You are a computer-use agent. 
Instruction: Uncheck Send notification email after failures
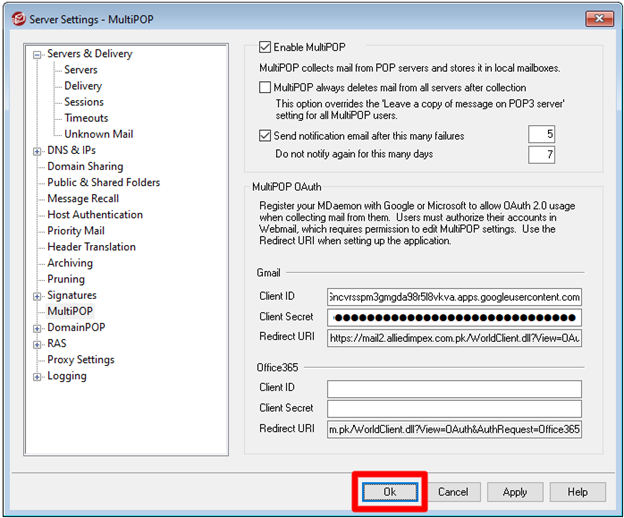265,135
